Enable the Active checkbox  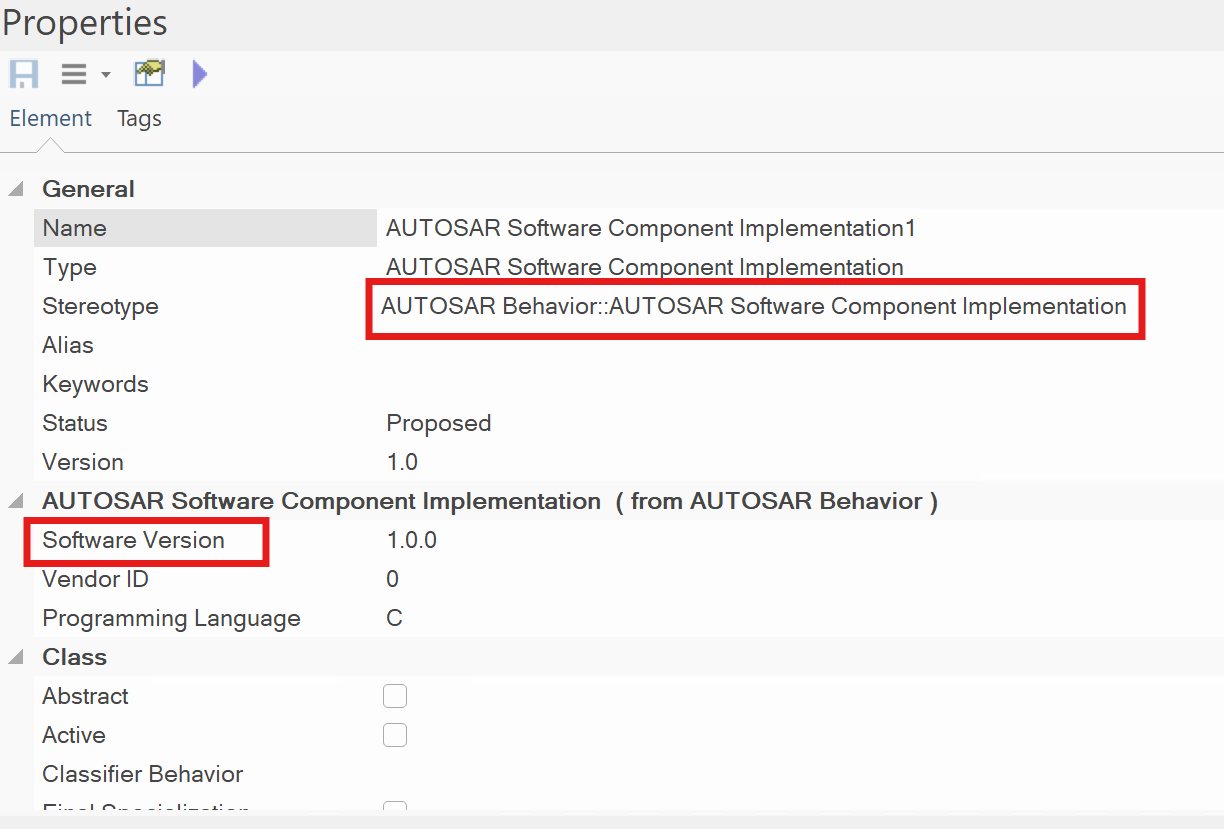395,735
